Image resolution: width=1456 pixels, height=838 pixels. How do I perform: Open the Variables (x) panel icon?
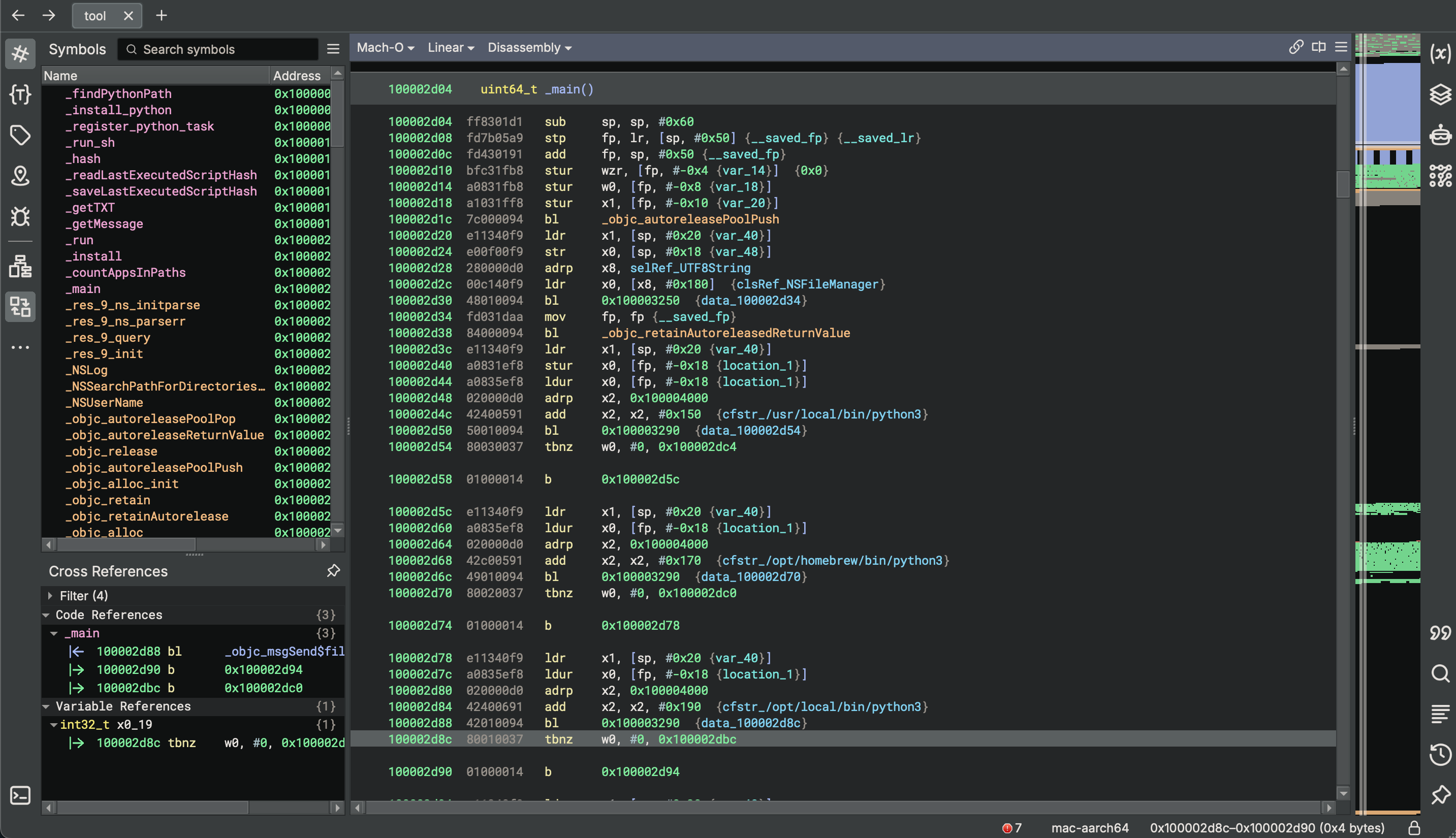pyautogui.click(x=1440, y=53)
